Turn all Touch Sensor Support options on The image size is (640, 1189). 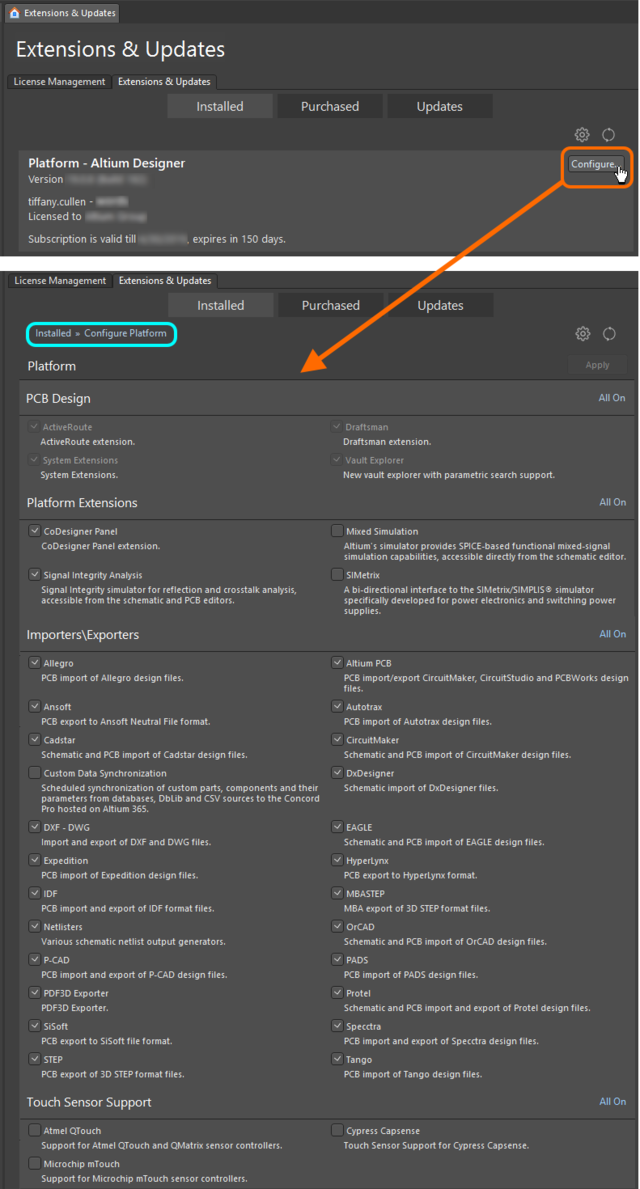click(612, 1101)
